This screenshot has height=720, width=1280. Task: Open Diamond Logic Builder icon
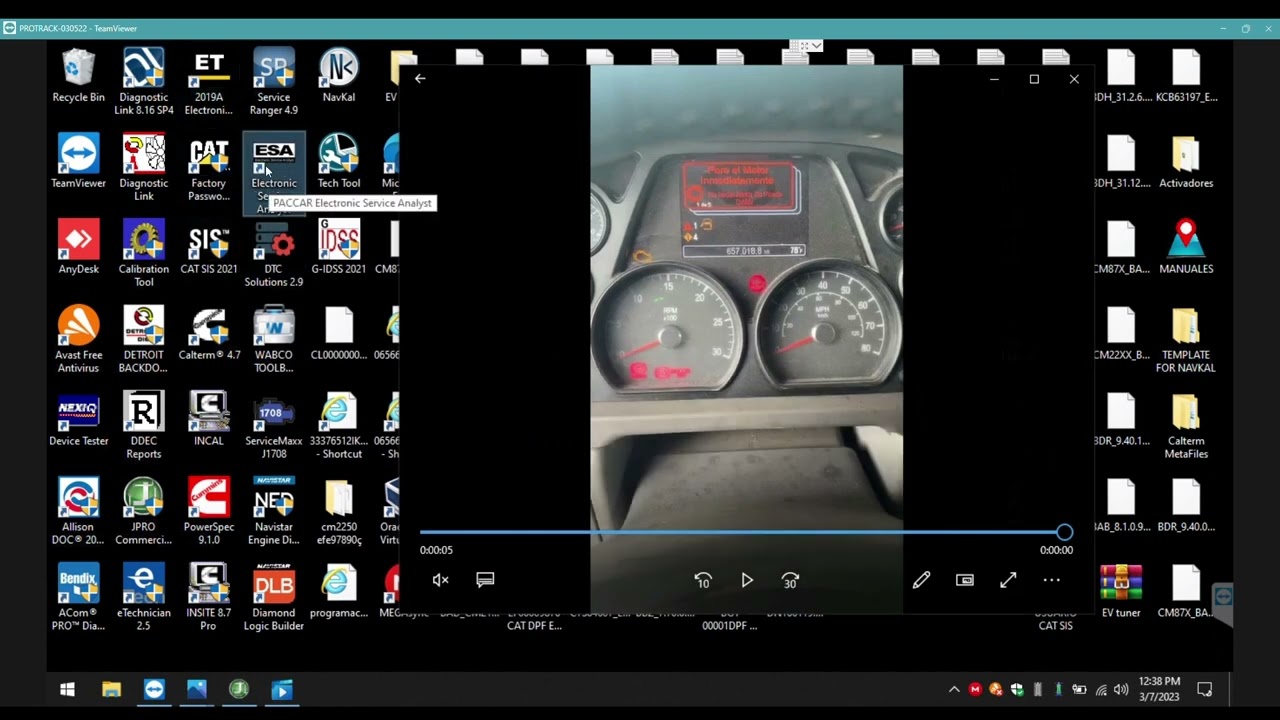[273, 598]
